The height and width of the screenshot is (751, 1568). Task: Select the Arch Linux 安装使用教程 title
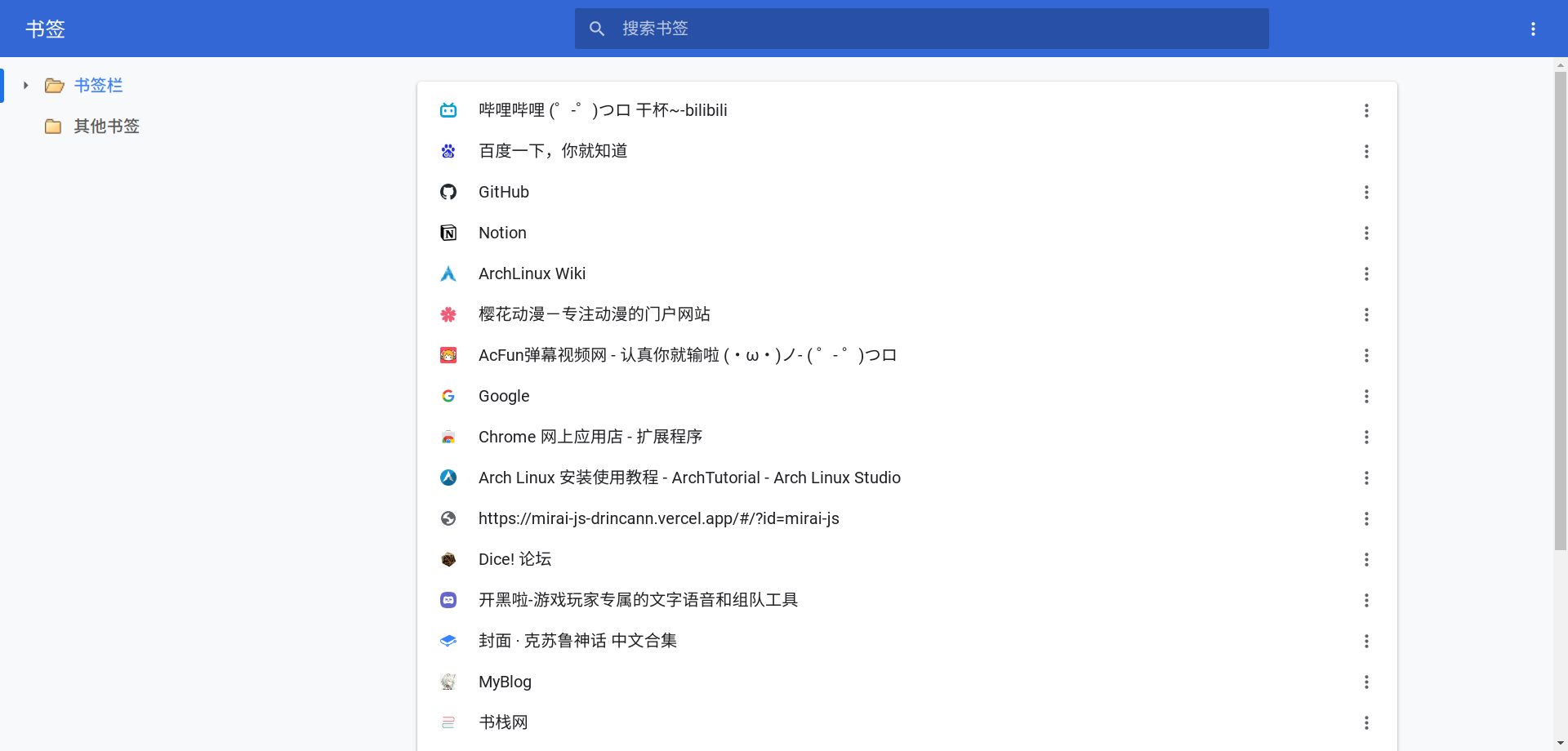click(689, 478)
